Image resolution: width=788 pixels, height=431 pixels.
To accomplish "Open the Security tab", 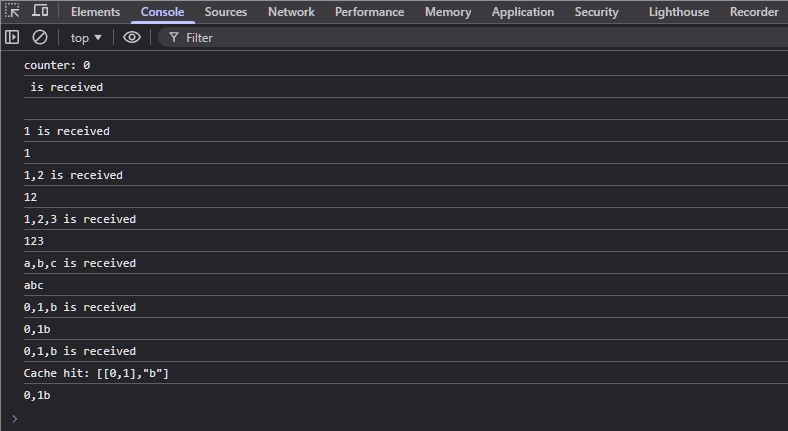I will (596, 12).
